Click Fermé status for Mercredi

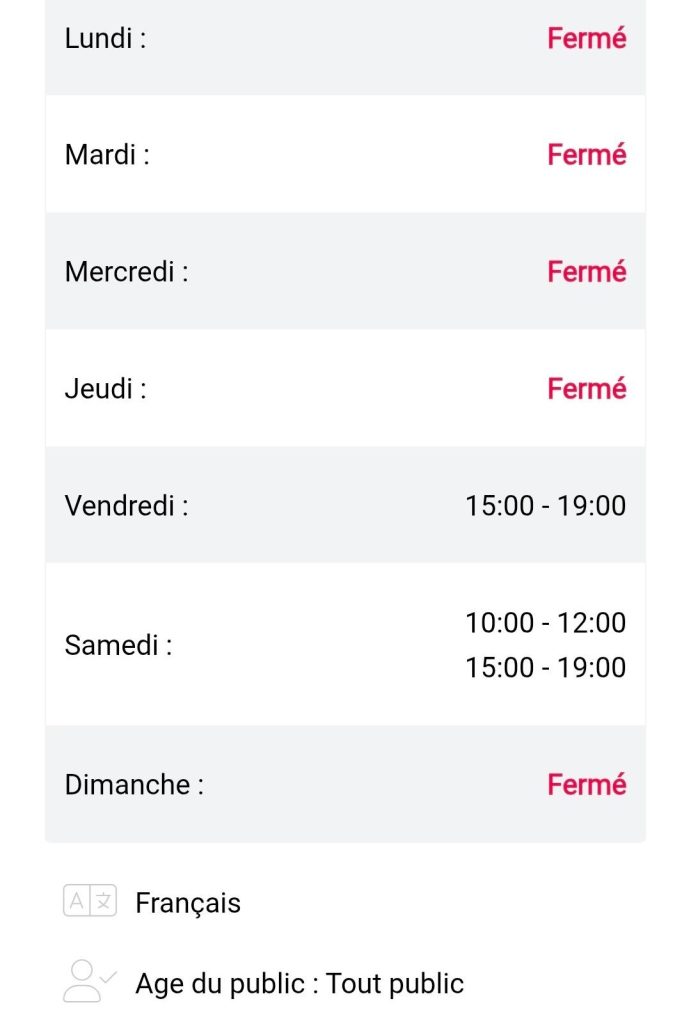pyautogui.click(x=586, y=272)
